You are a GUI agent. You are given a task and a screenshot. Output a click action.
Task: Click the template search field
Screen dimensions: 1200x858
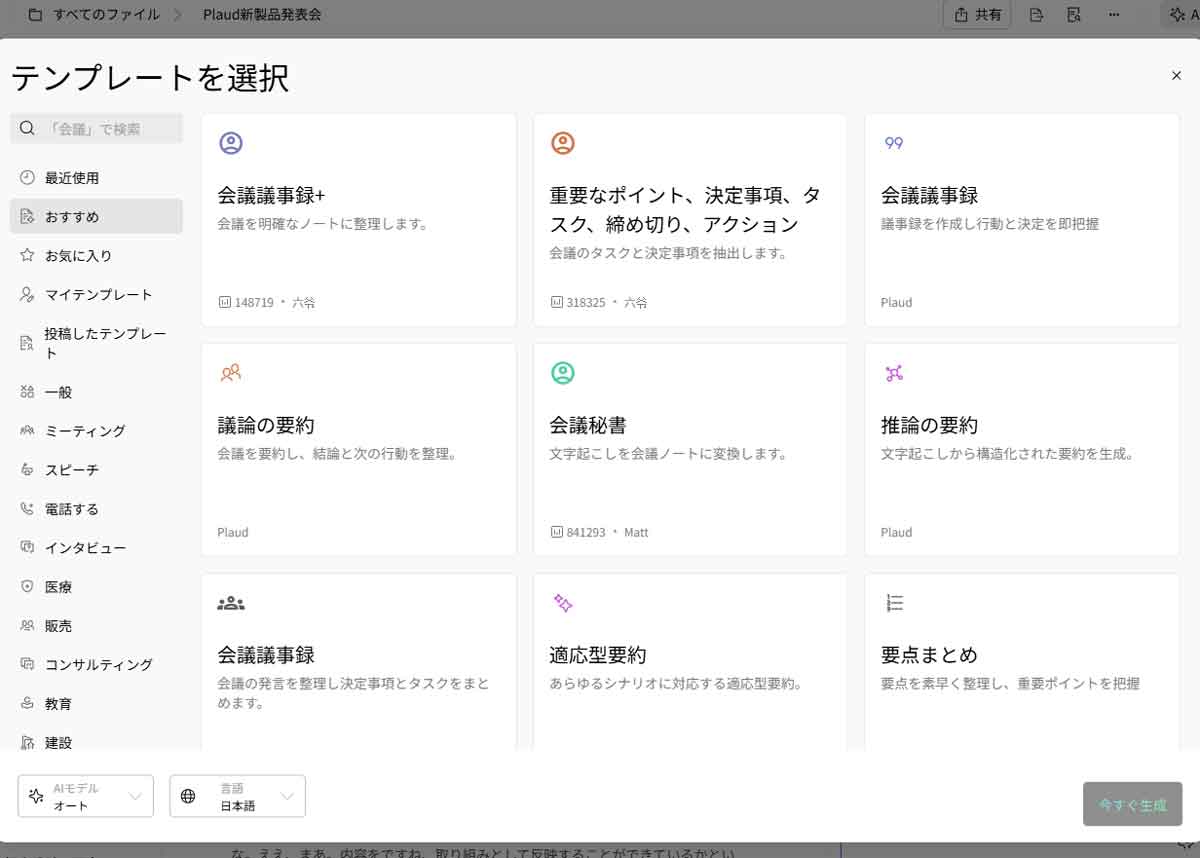[x=110, y=129]
